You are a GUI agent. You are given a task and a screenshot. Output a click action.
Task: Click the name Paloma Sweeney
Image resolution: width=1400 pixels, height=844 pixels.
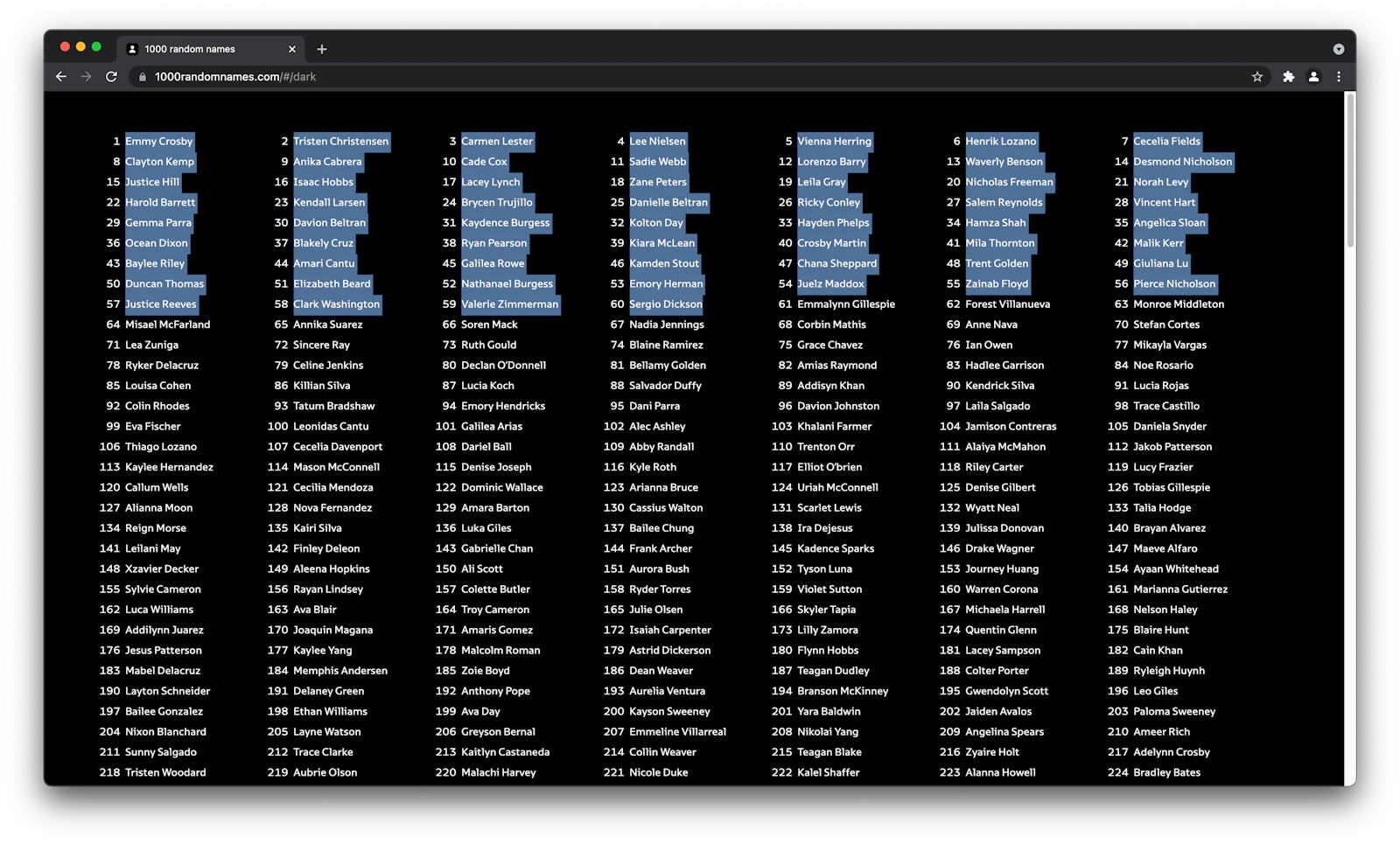(1175, 712)
